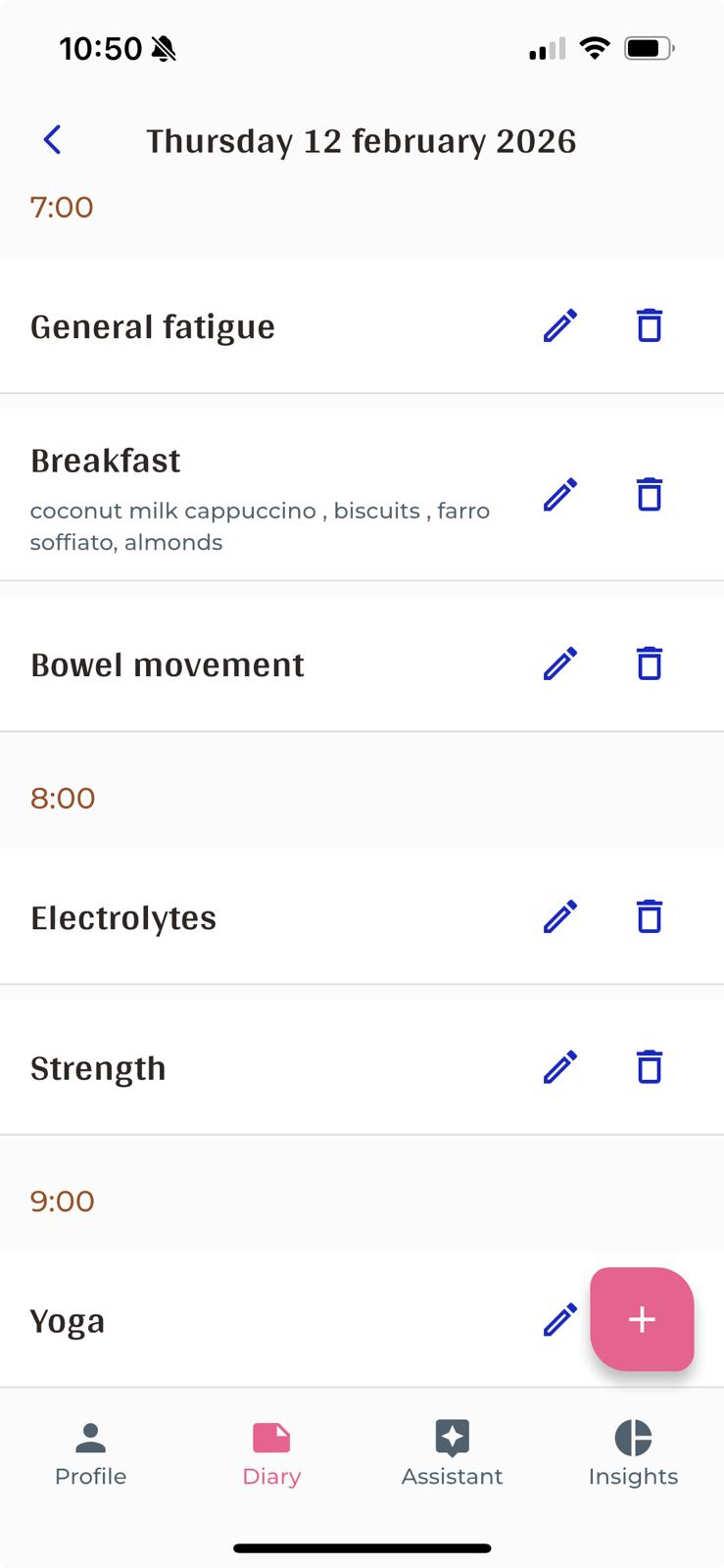Select the Yoga entry title
Screen dimensions: 724x1568
[x=68, y=1321]
